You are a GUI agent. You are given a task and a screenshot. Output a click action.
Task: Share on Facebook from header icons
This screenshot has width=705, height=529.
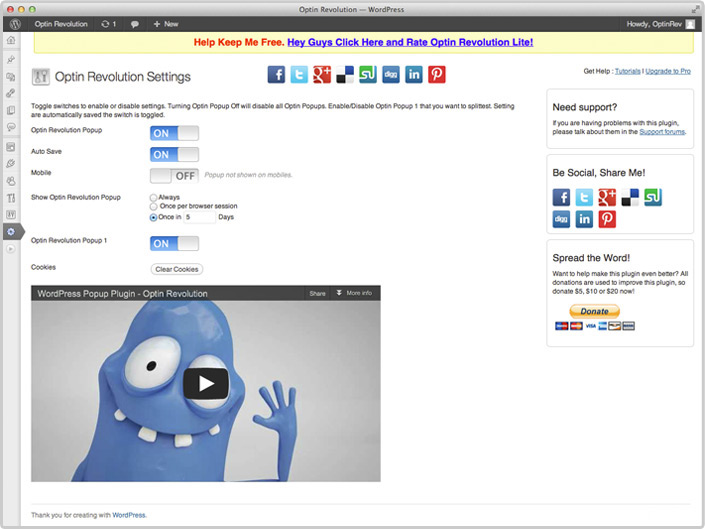[277, 75]
